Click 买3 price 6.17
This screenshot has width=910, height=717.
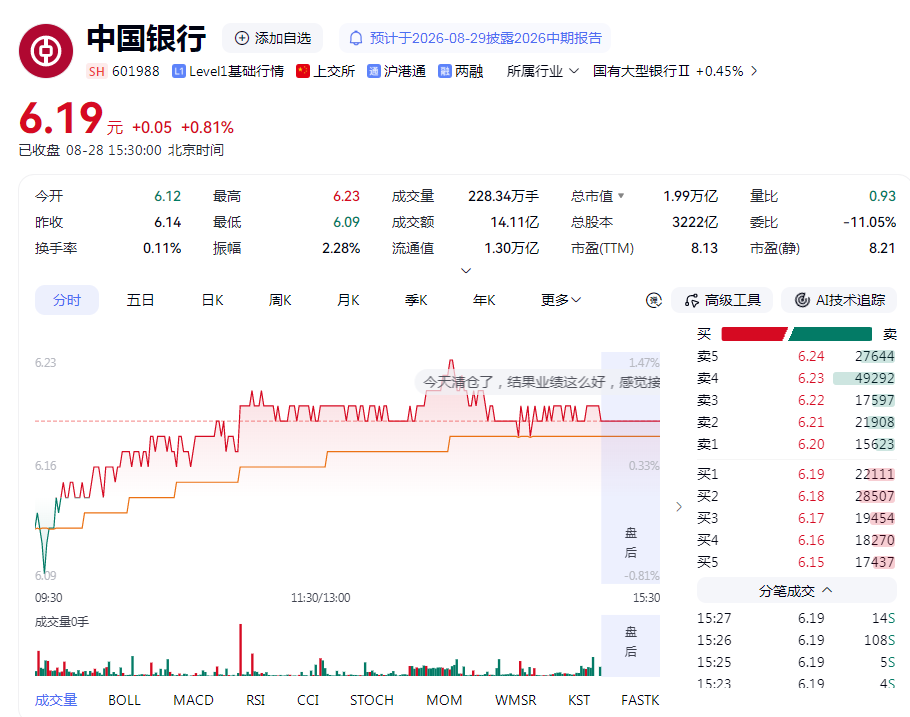pos(811,518)
